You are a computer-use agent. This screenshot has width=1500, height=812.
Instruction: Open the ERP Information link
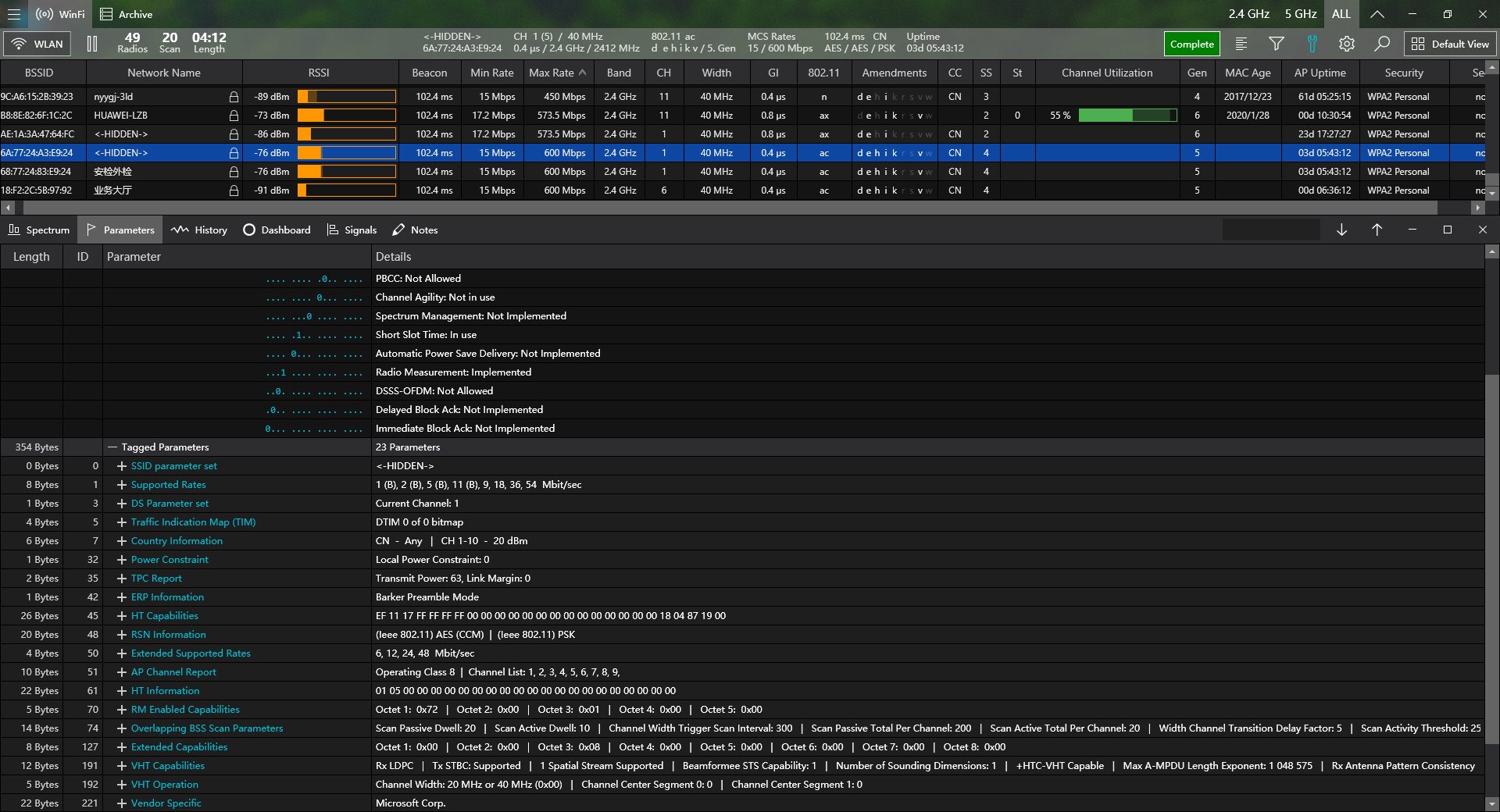167,597
